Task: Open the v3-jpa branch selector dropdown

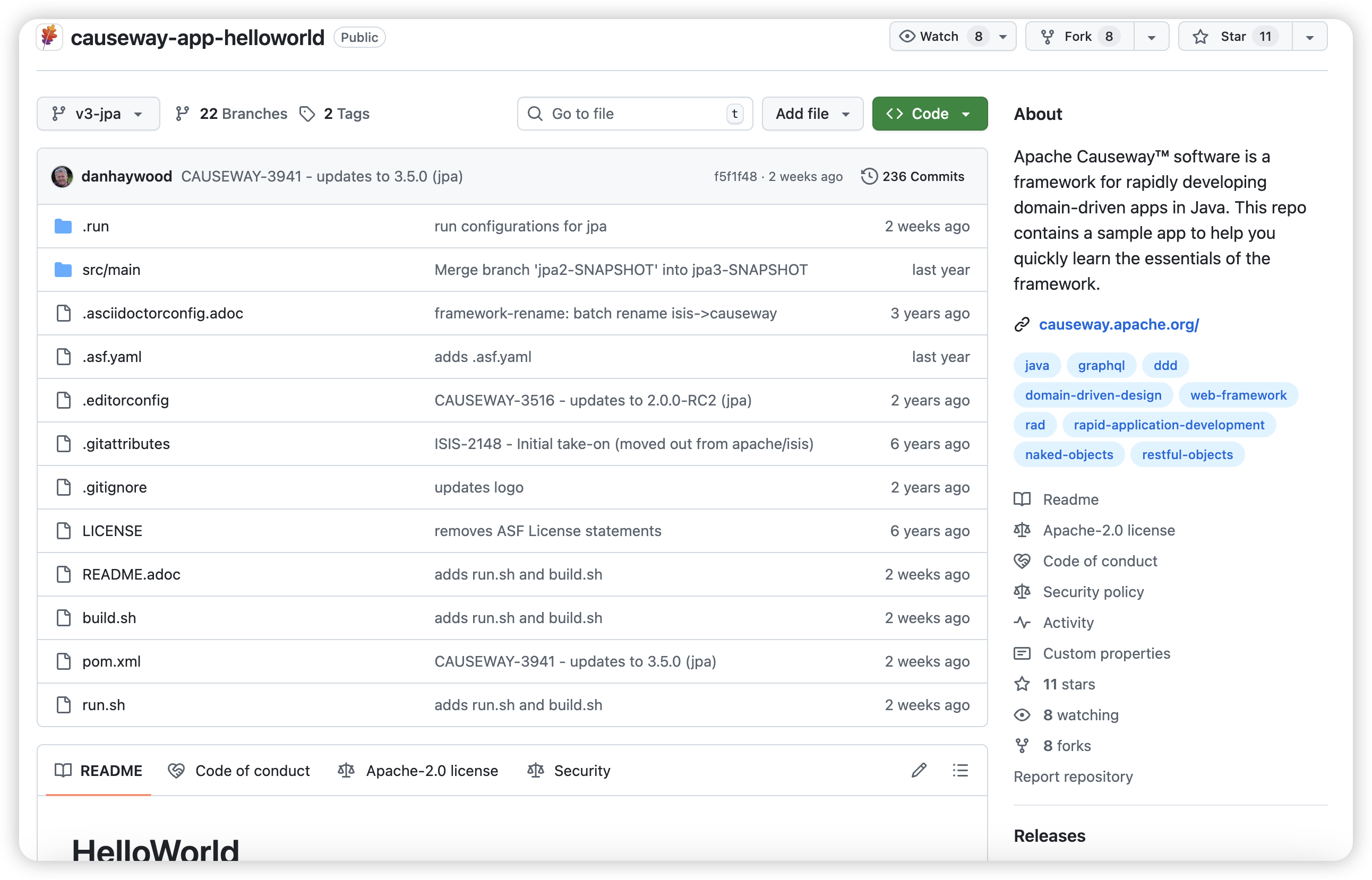Action: tap(98, 114)
